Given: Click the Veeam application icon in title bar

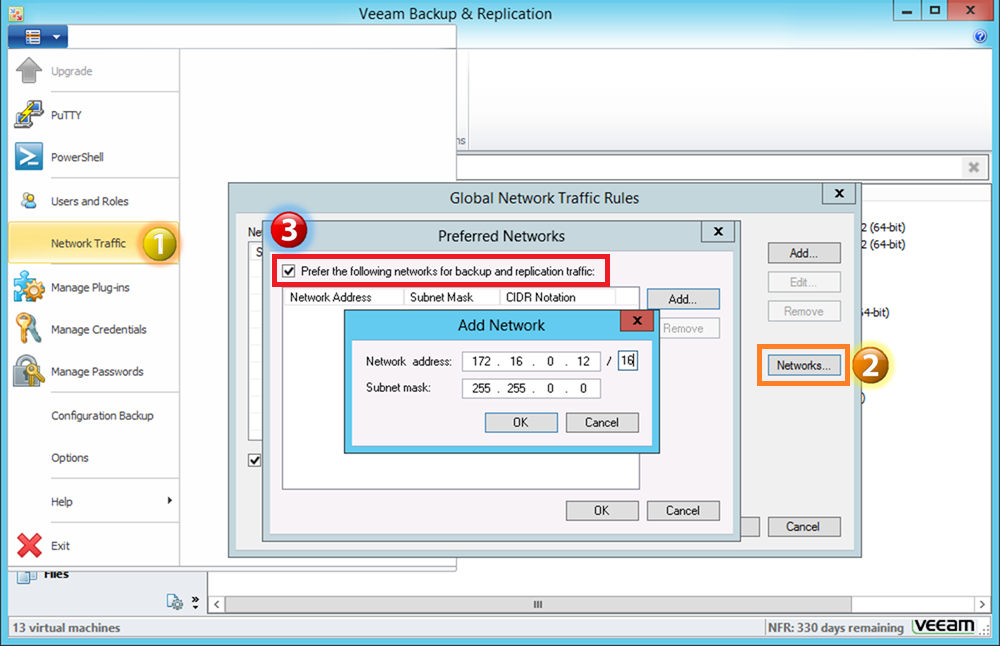Looking at the screenshot, I should coord(16,13).
